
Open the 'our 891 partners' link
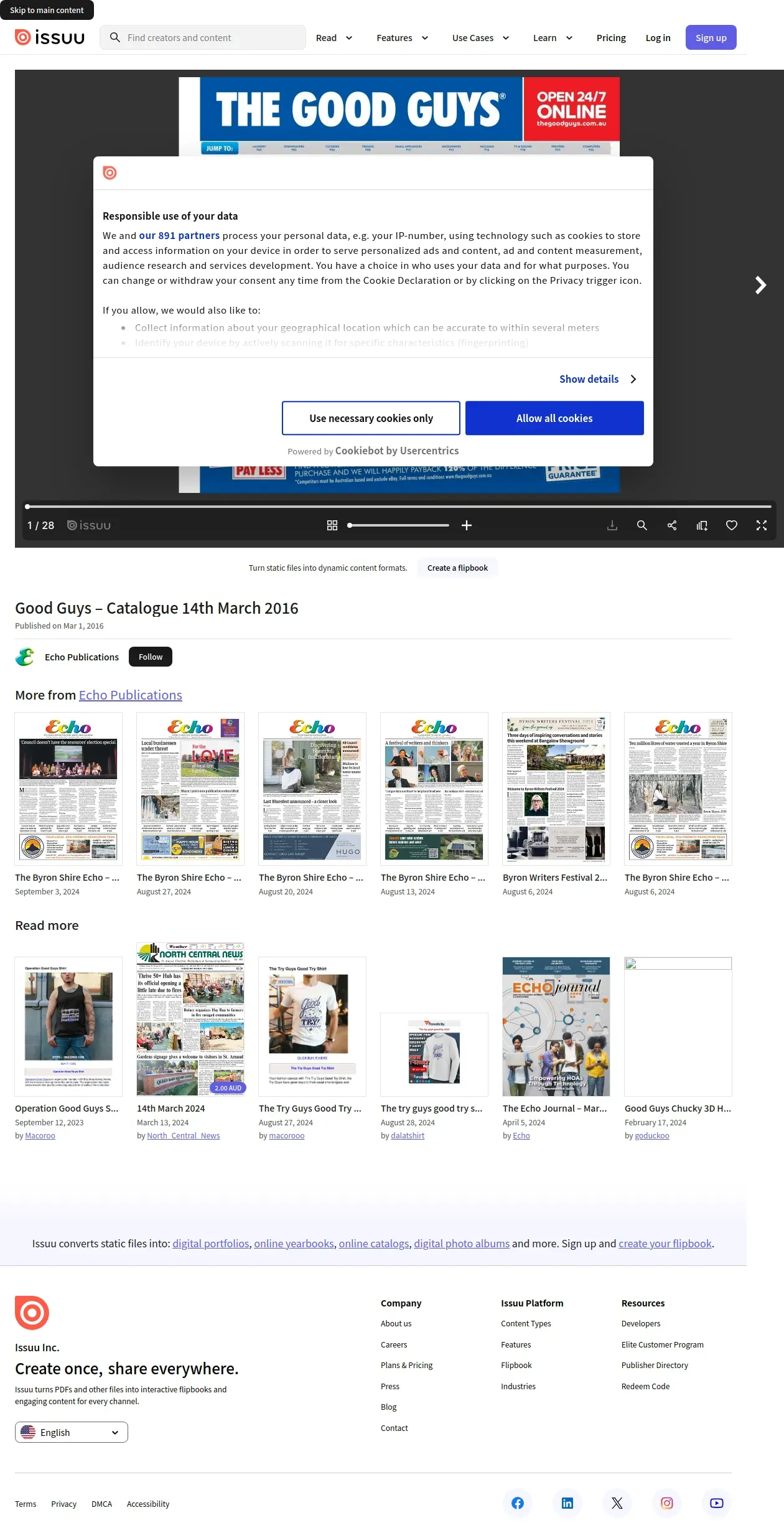click(179, 235)
